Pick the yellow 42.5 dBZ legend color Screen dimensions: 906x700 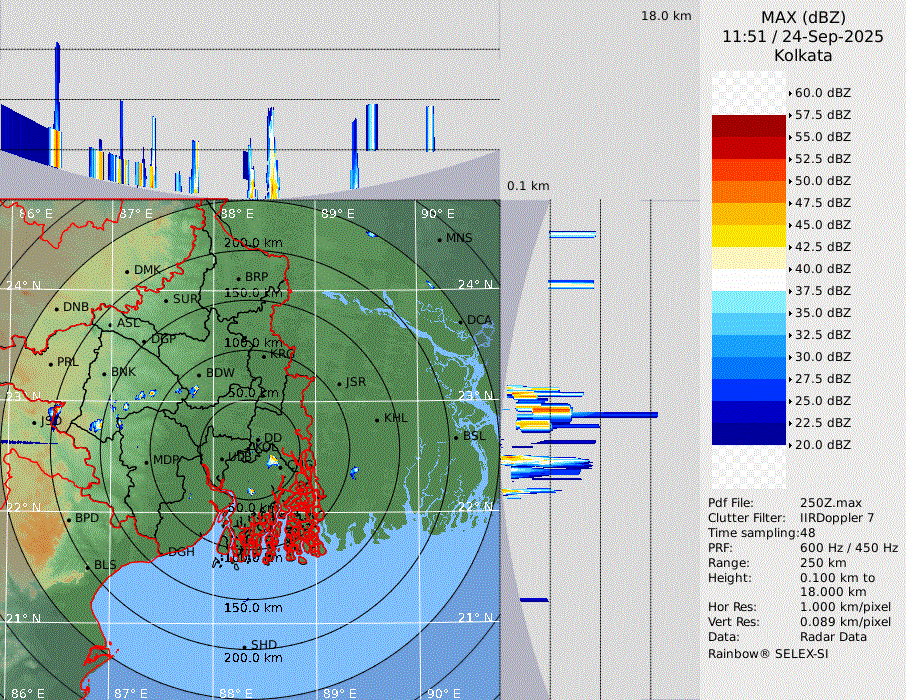click(748, 236)
